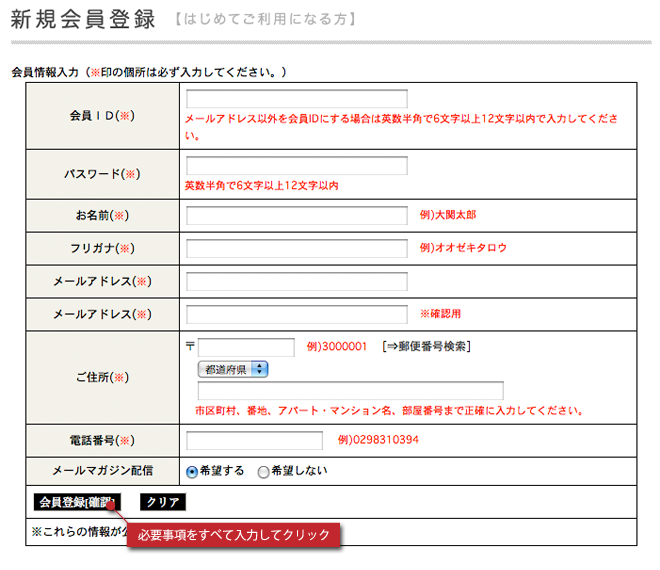Image resolution: width=660 pixels, height=570 pixels.
Task: Click the 会員ID input field
Action: pos(297,99)
